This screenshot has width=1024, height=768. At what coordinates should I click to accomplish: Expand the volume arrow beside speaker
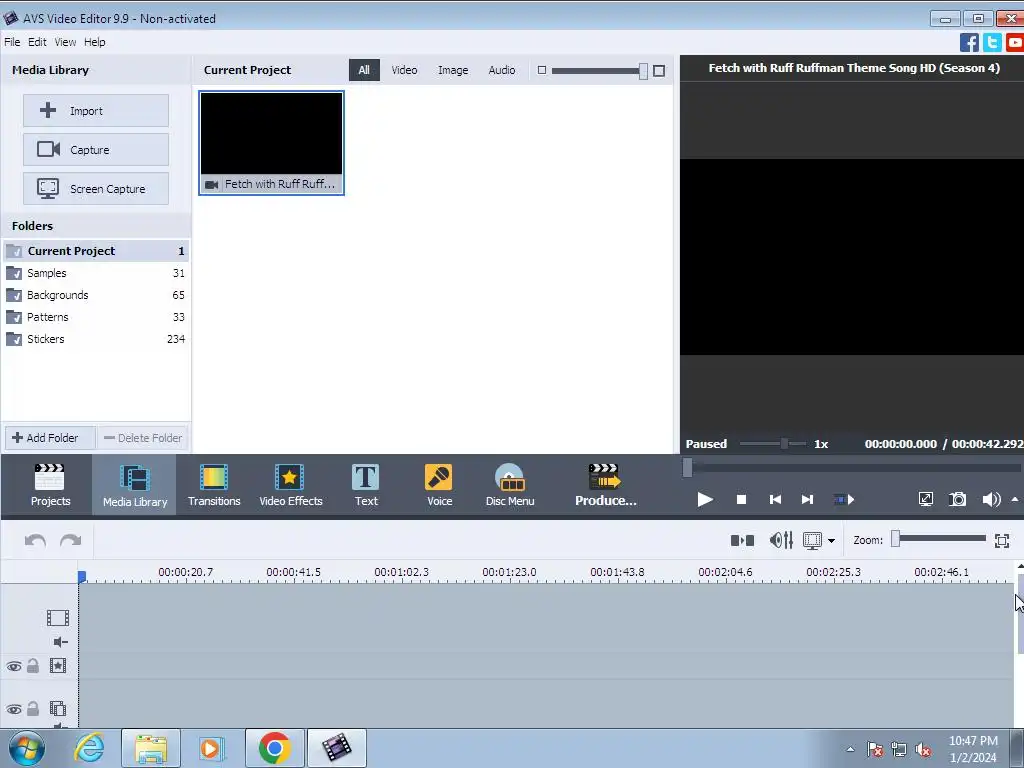(1015, 500)
